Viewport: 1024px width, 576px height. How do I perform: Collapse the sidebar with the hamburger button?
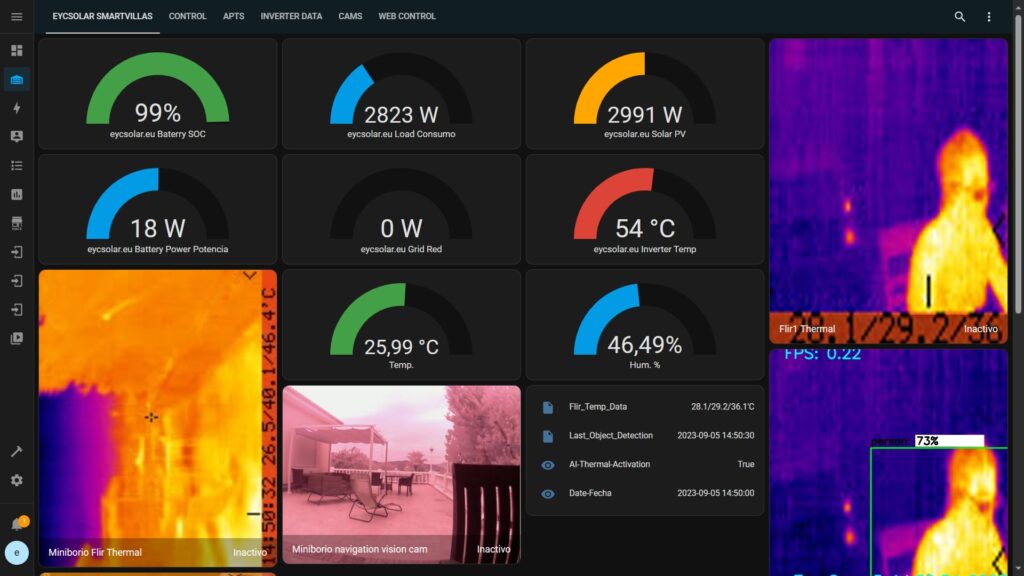(x=16, y=17)
